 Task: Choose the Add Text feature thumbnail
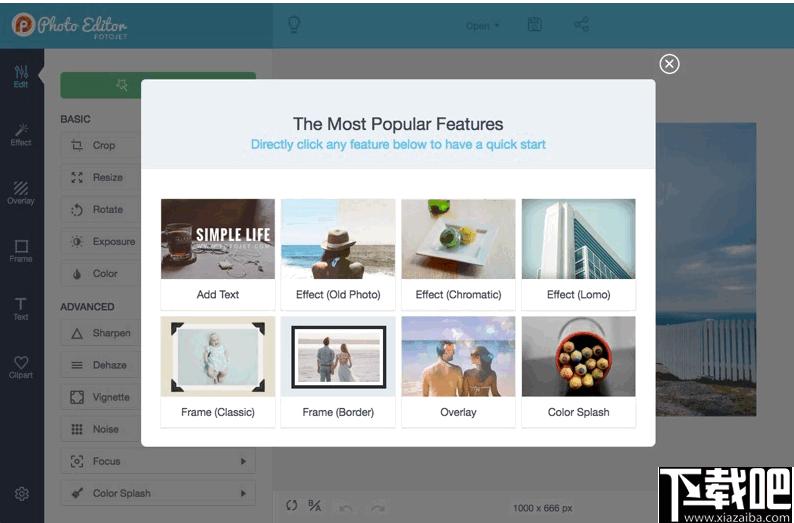pyautogui.click(x=218, y=239)
